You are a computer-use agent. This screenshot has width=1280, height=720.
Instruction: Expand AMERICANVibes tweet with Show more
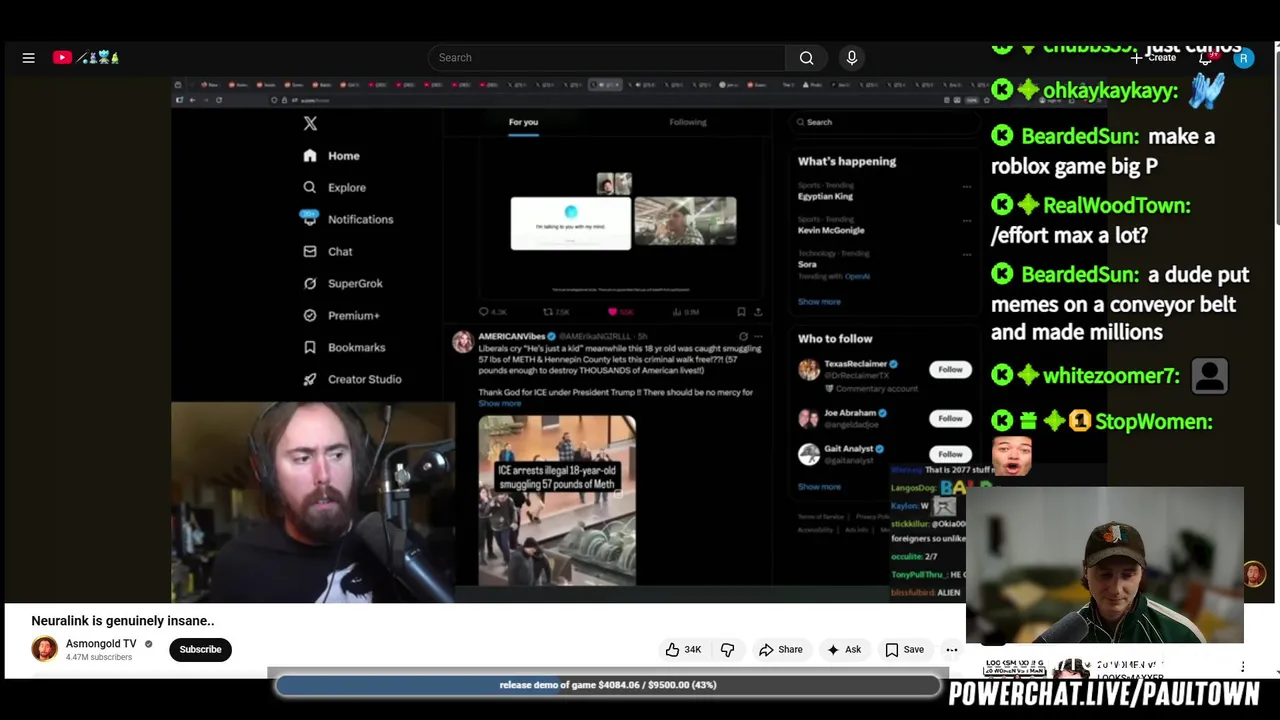coord(500,404)
